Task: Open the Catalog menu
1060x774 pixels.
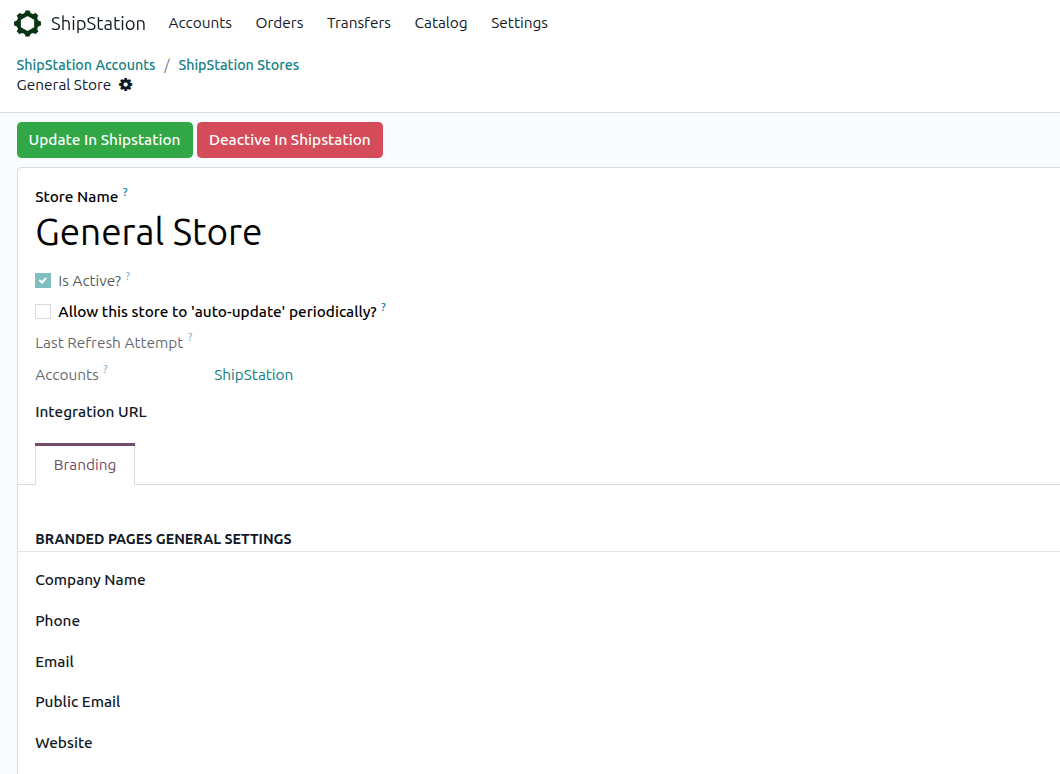Action: point(441,23)
